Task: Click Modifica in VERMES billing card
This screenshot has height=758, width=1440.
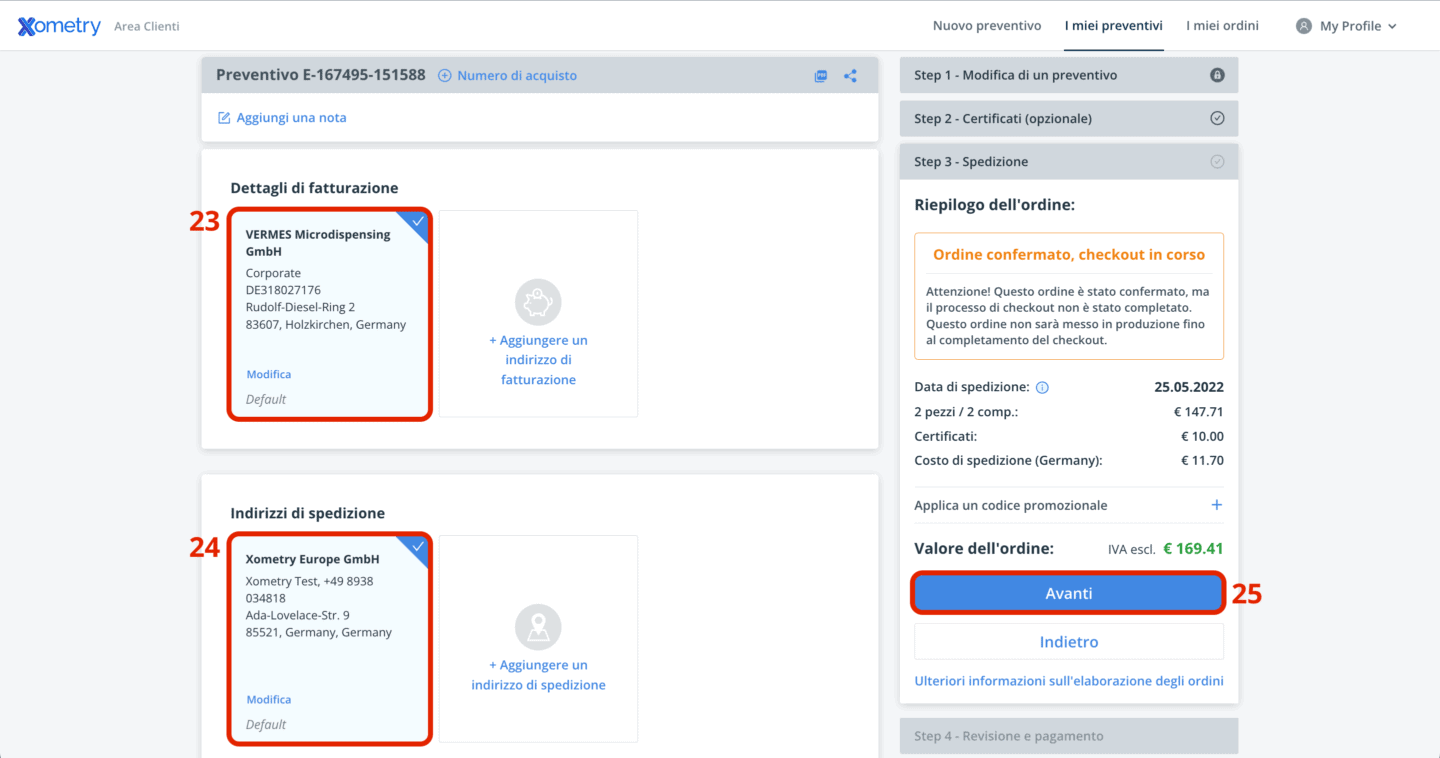Action: click(x=269, y=374)
